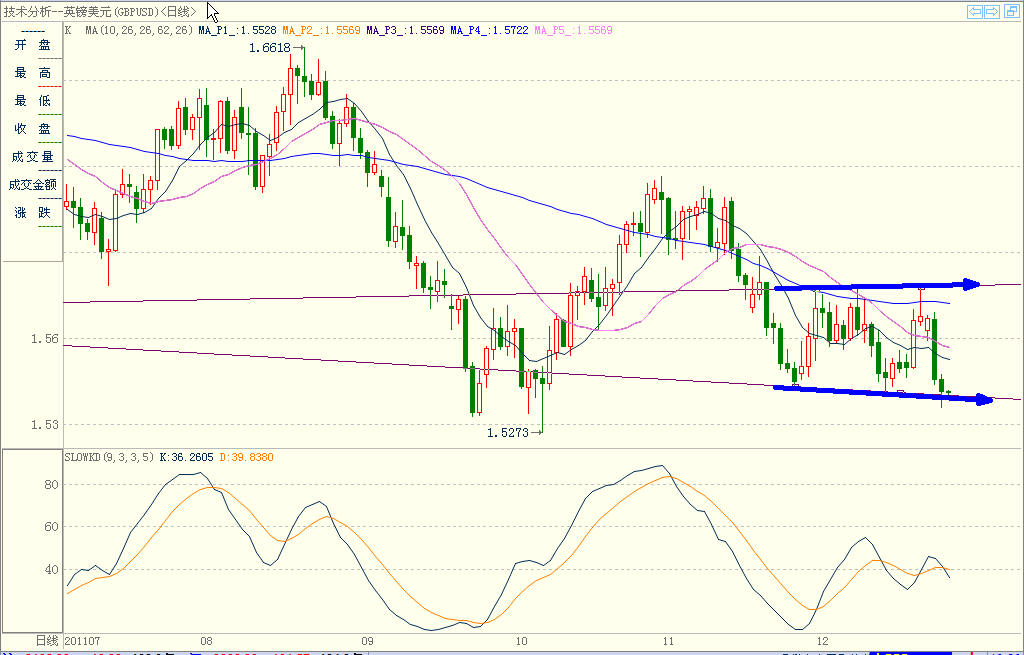Screen dimensions: 1024x655
Task: Click the 60 level on SLOWKD axis
Action: coord(51,526)
